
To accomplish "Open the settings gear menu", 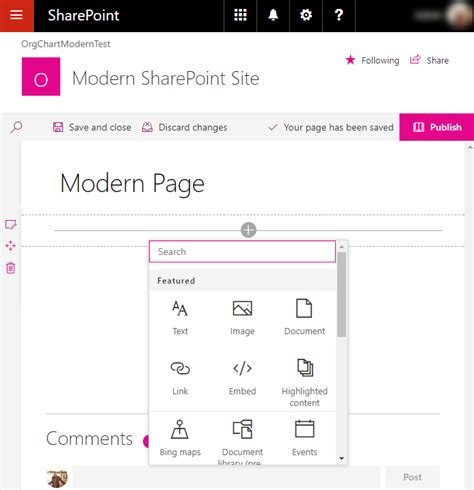I will point(306,15).
